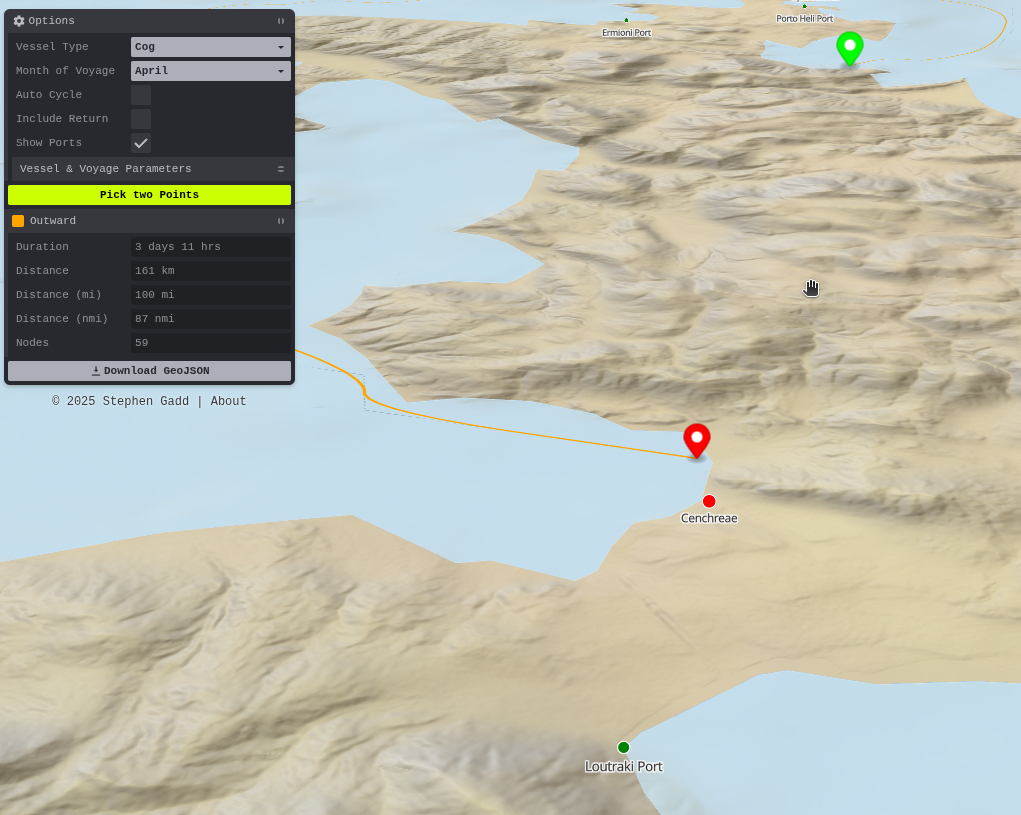Click the orange Outward color swatch
Viewport: 1021px width, 815px height.
click(18, 221)
